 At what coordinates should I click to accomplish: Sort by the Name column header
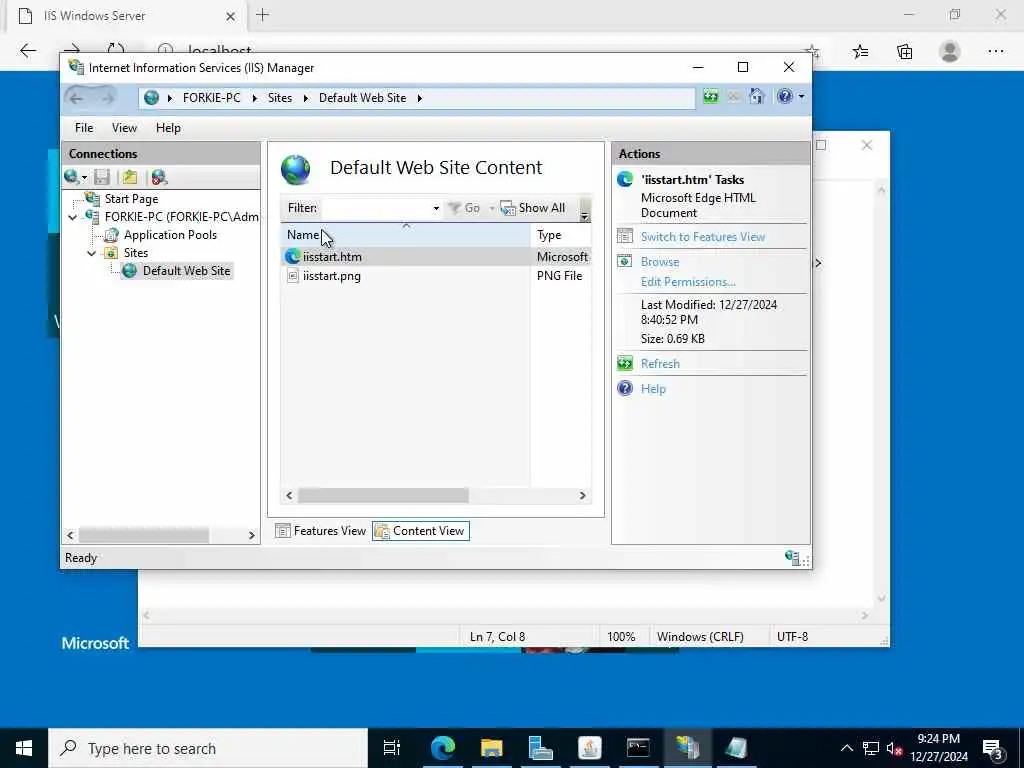405,235
